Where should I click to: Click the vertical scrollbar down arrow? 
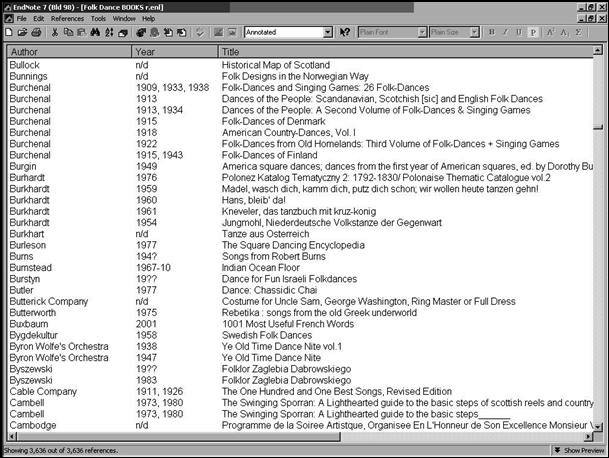(598, 427)
